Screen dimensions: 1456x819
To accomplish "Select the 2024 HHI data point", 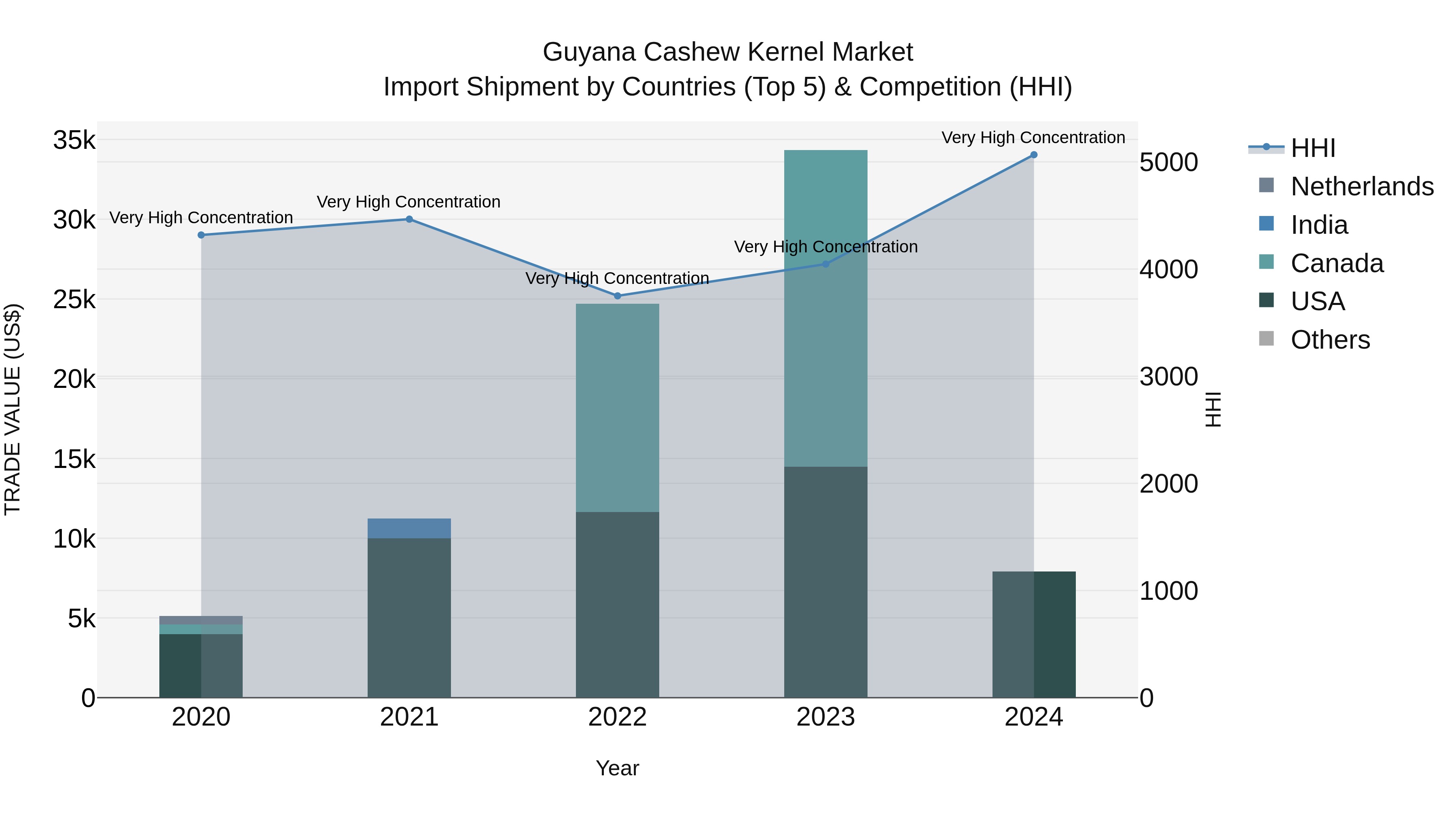I will point(1034,155).
